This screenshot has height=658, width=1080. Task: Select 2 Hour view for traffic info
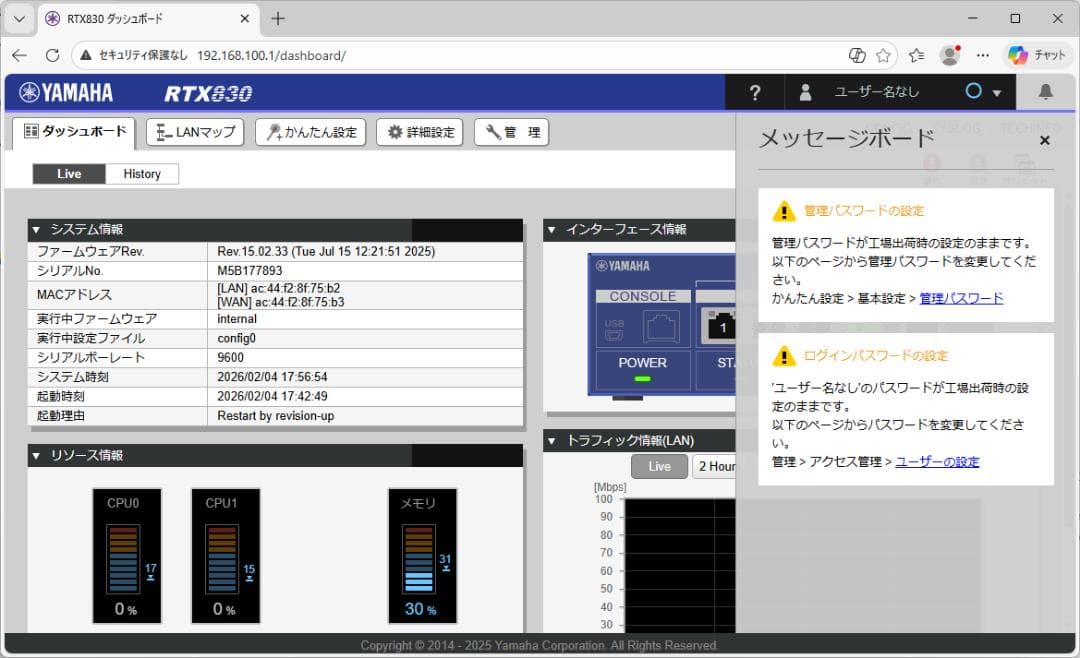pyautogui.click(x=714, y=465)
